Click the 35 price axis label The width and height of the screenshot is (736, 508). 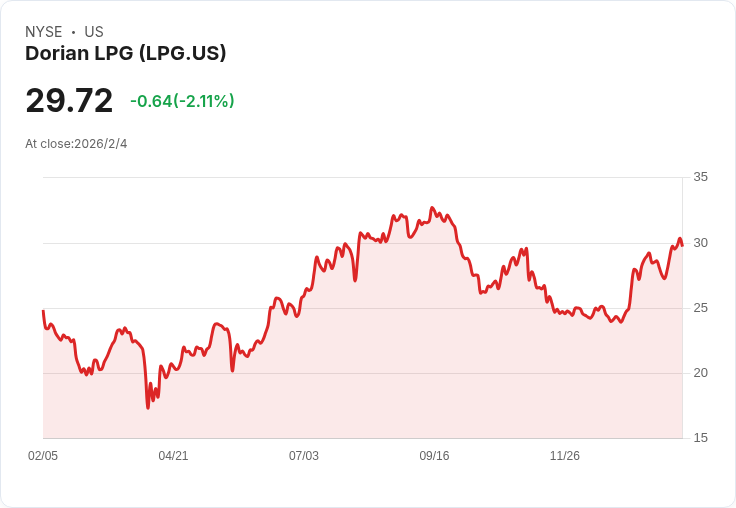coord(700,177)
